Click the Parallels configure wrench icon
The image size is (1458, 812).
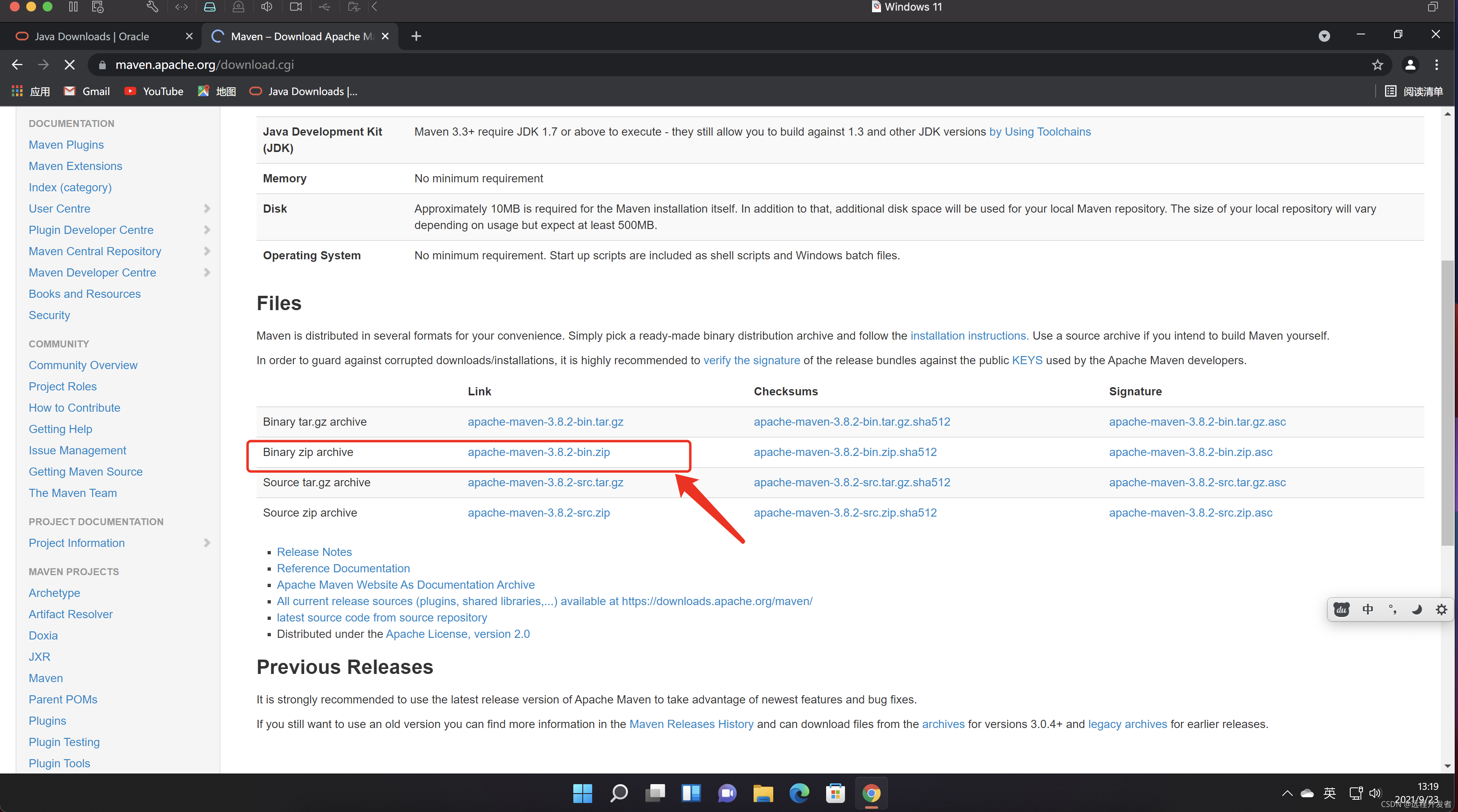152,7
